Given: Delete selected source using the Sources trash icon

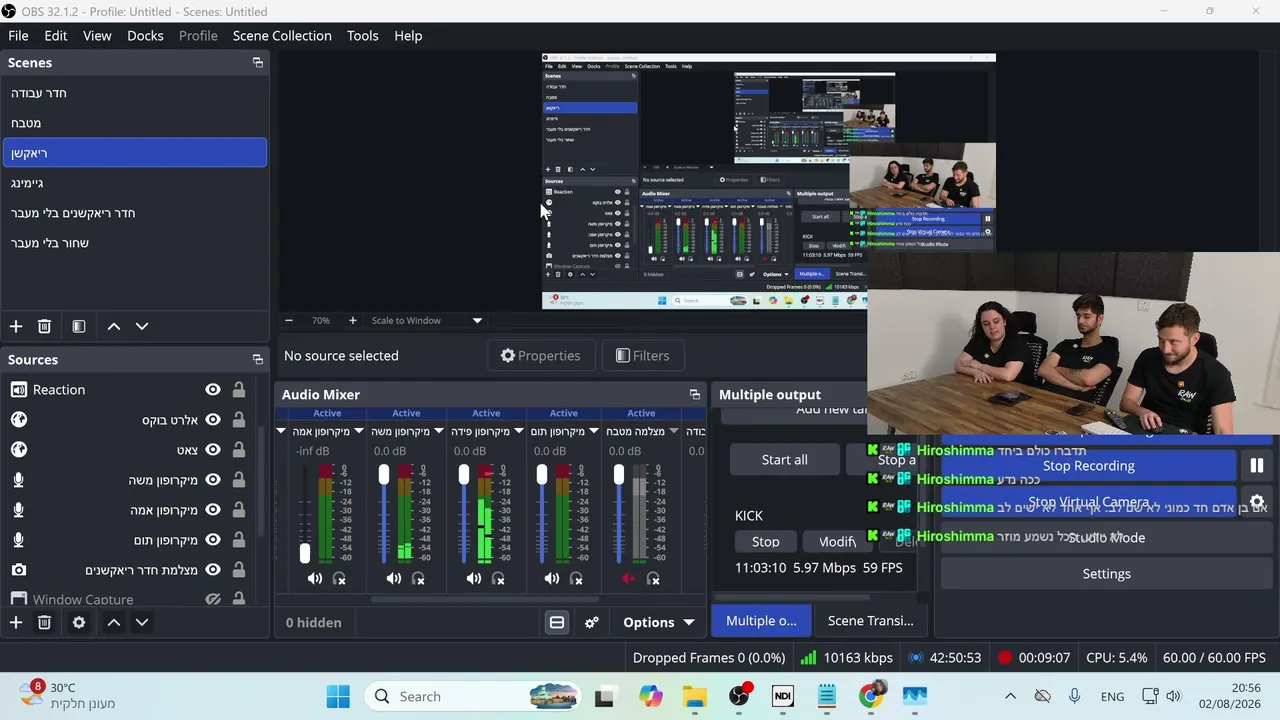Looking at the screenshot, I should (44, 622).
